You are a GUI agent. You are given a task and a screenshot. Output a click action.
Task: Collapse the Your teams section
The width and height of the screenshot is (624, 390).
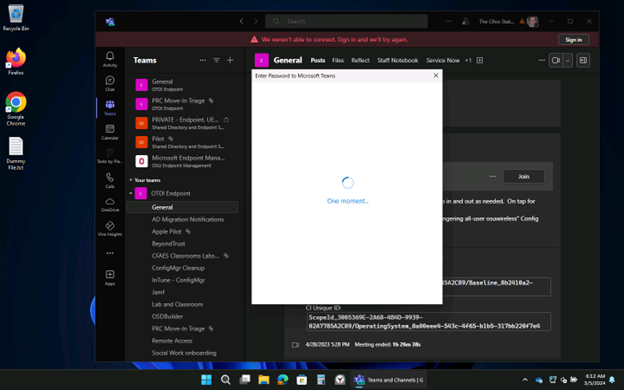131,180
